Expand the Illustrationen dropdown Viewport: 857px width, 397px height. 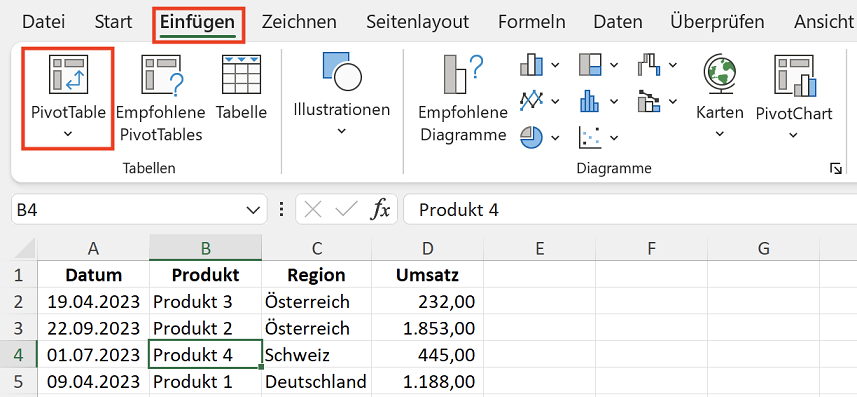tap(342, 131)
